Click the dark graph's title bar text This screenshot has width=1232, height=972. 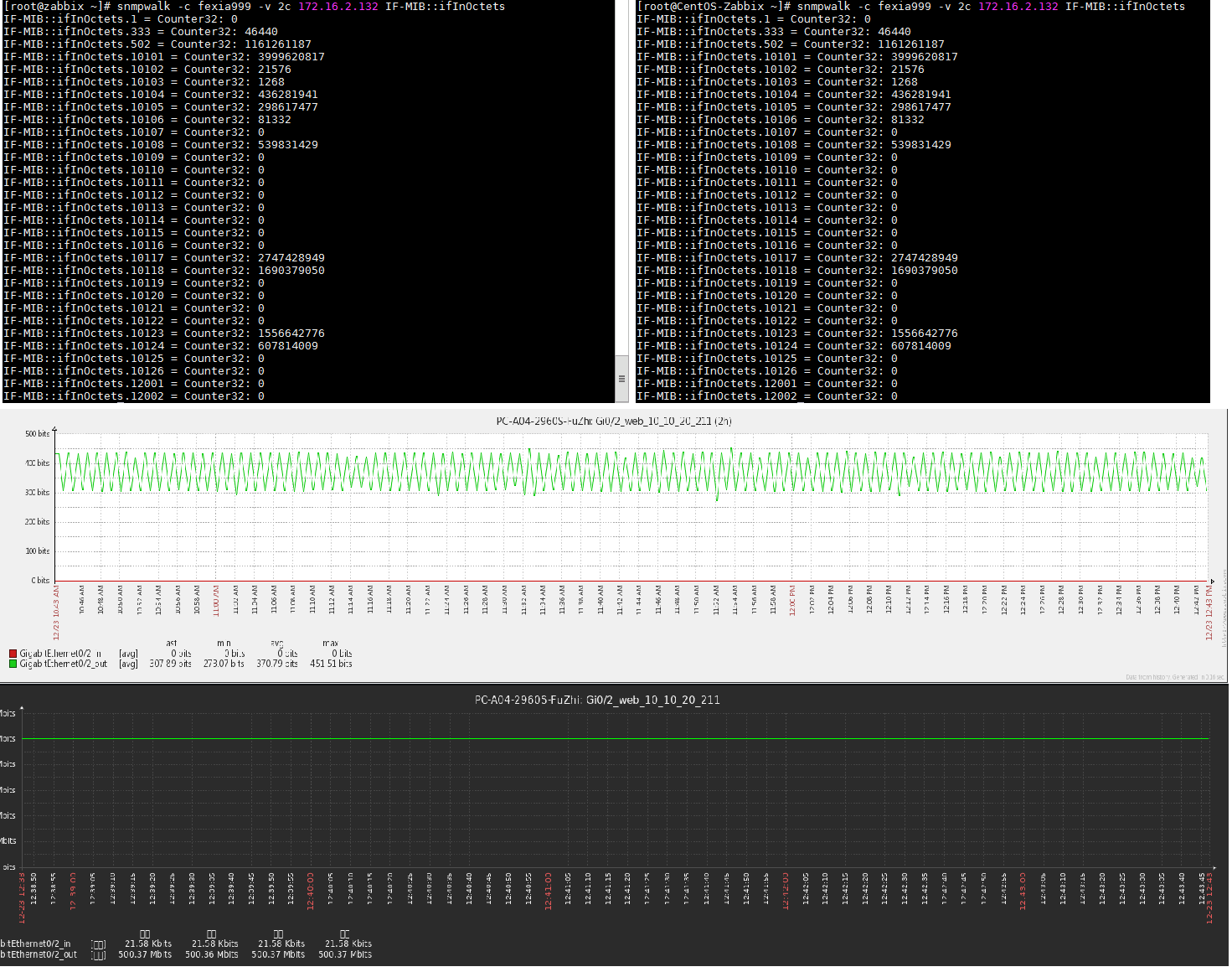[x=598, y=700]
